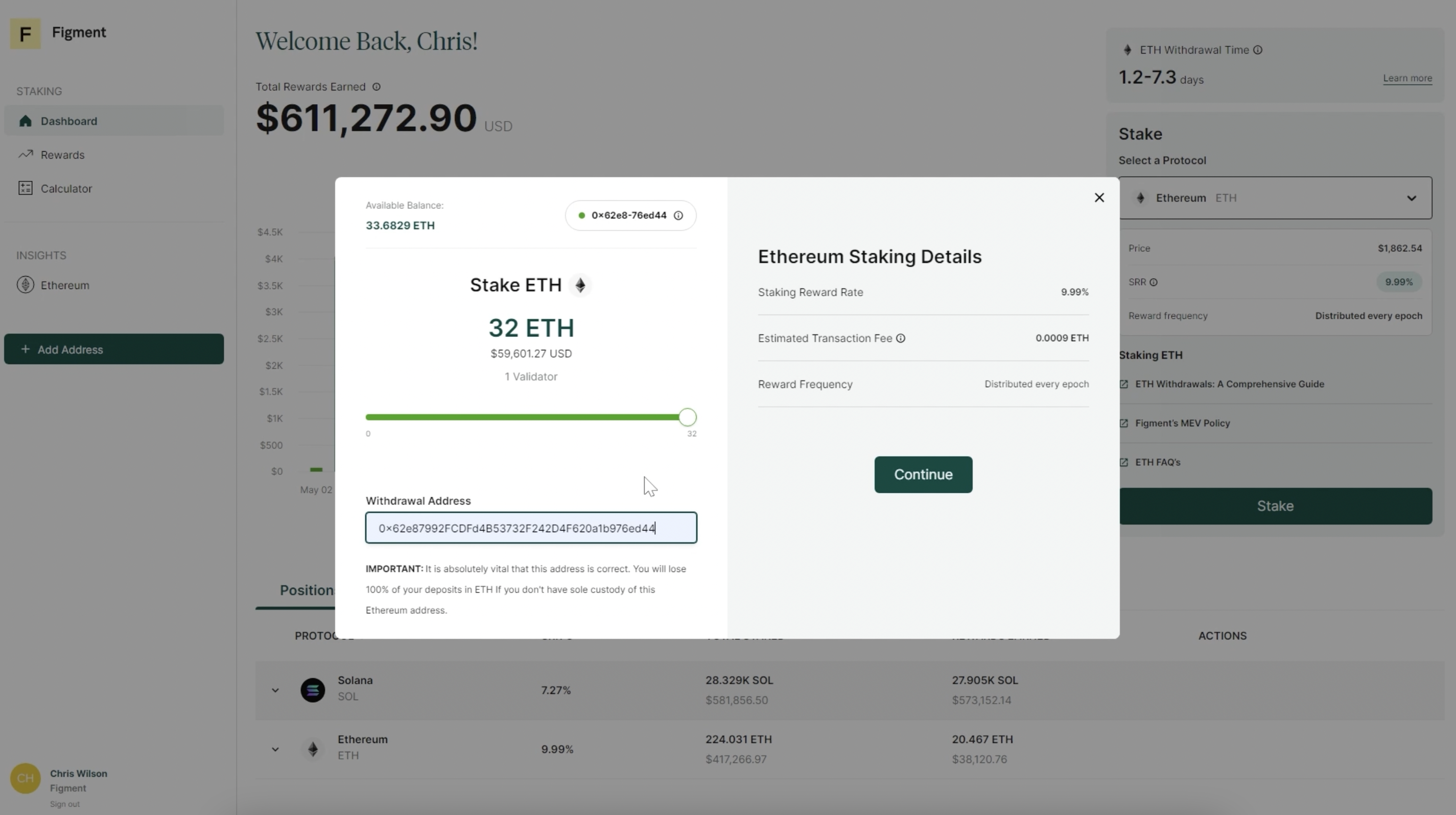
Task: Click the Ethereum insights icon
Action: [25, 284]
